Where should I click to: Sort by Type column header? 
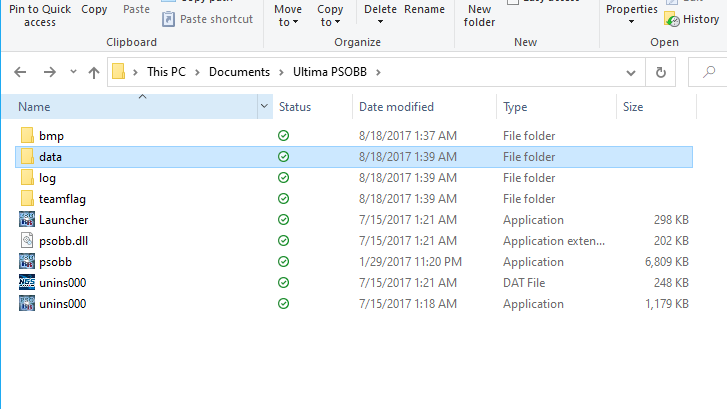tap(556, 107)
